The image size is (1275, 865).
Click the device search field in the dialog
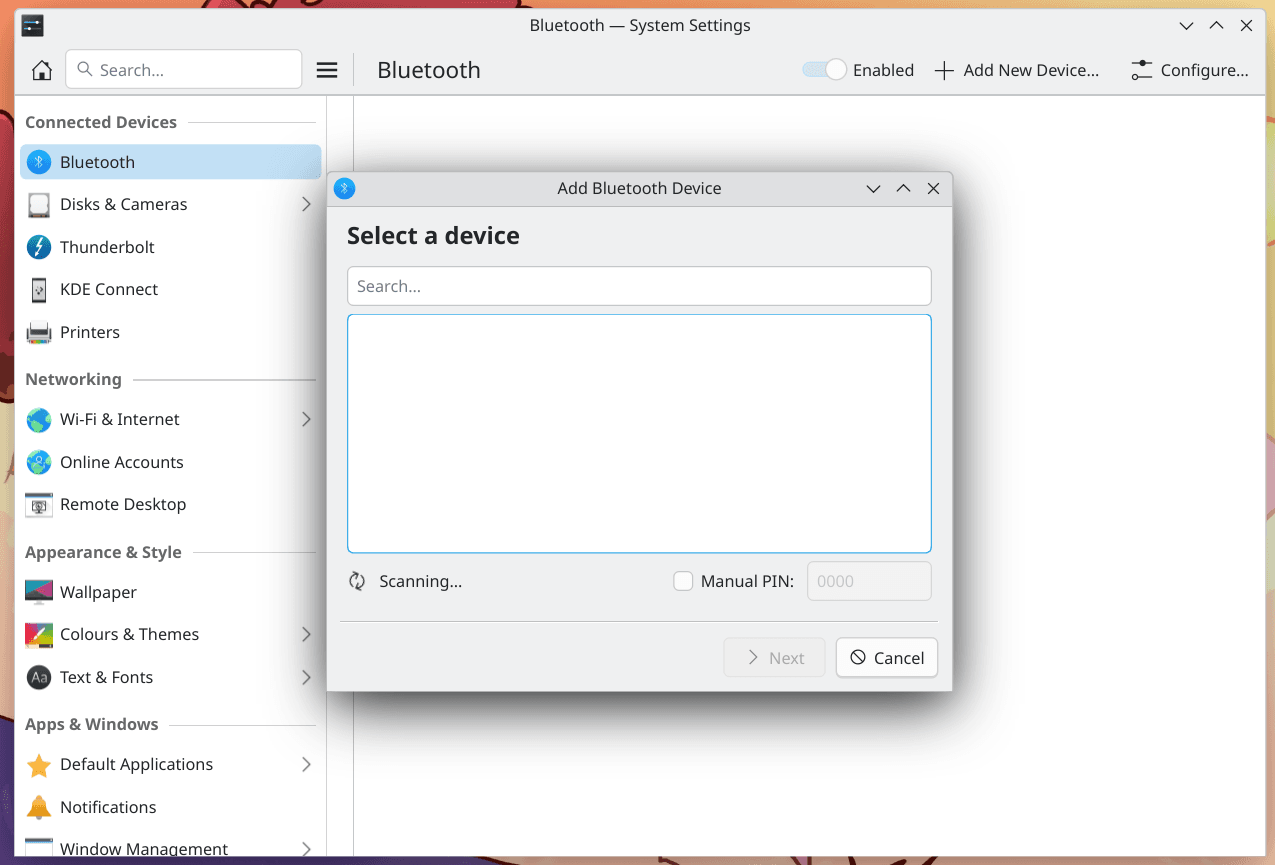click(639, 286)
